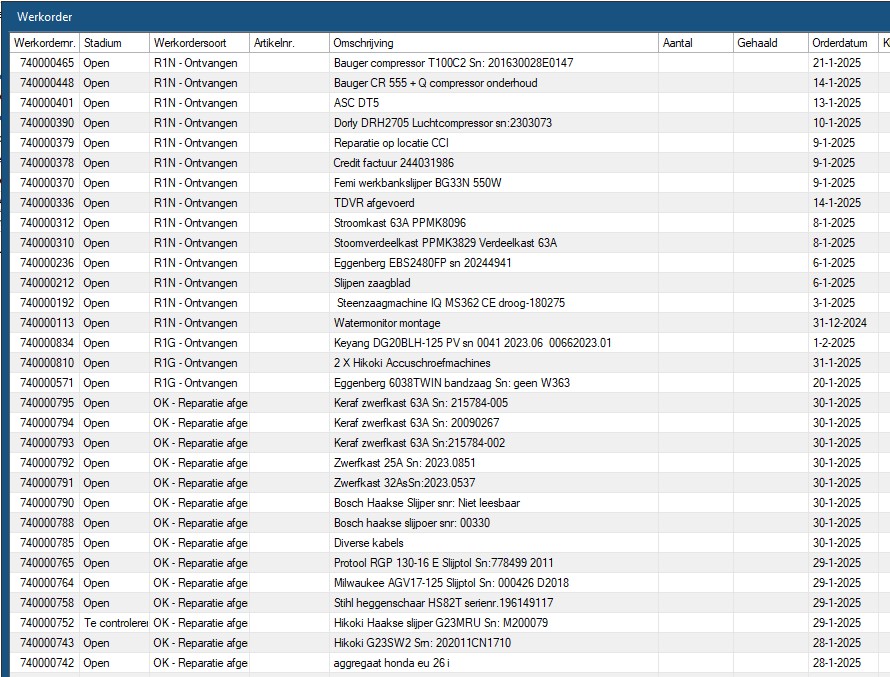Click the 'ASC DT5' description
The image size is (890, 677).
[356, 103]
